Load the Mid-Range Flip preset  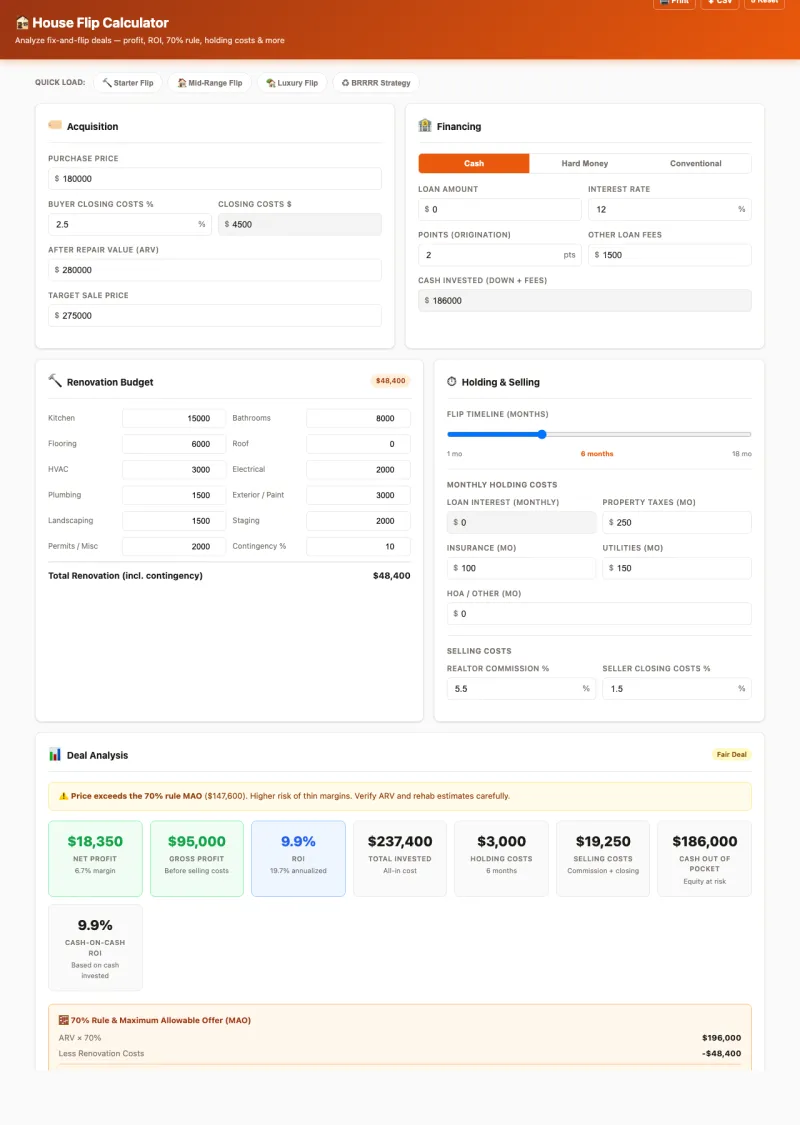[x=209, y=83]
